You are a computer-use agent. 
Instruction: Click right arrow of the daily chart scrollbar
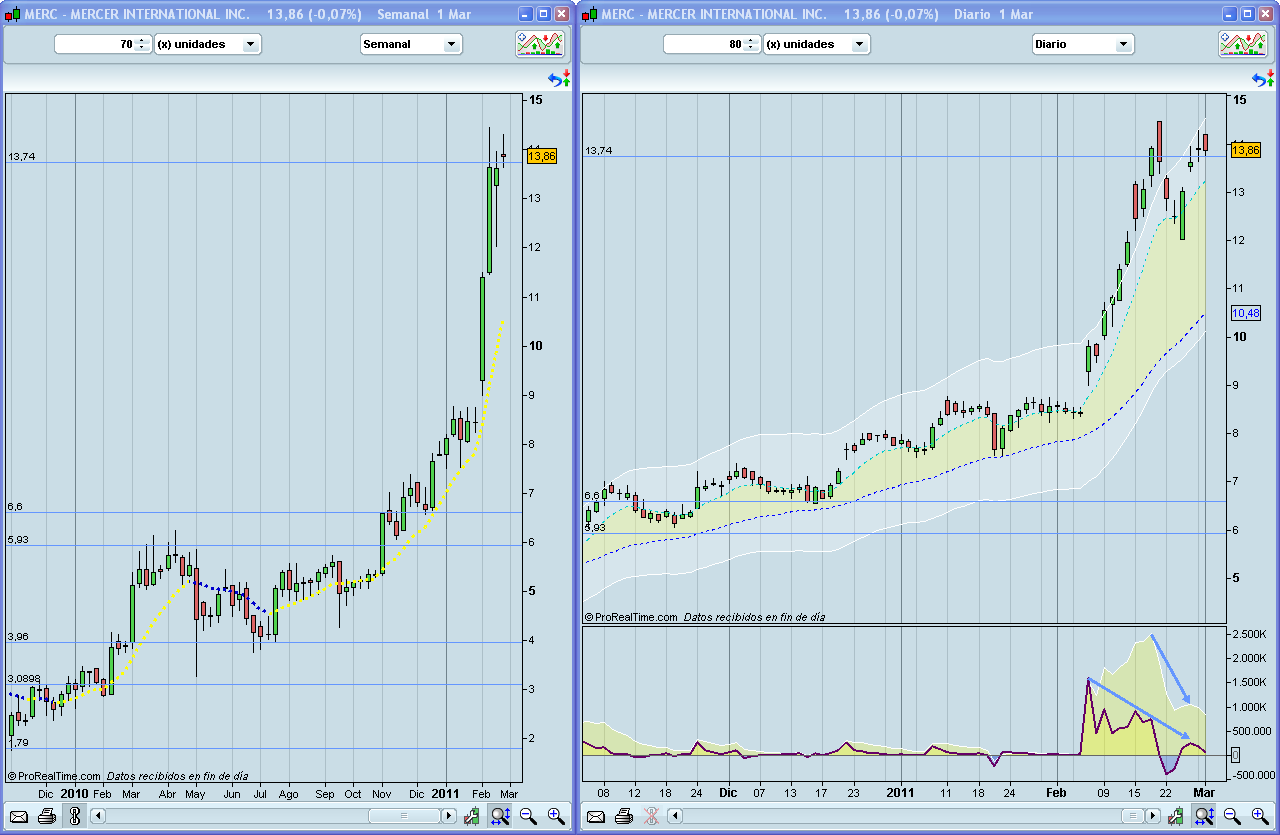(1153, 816)
